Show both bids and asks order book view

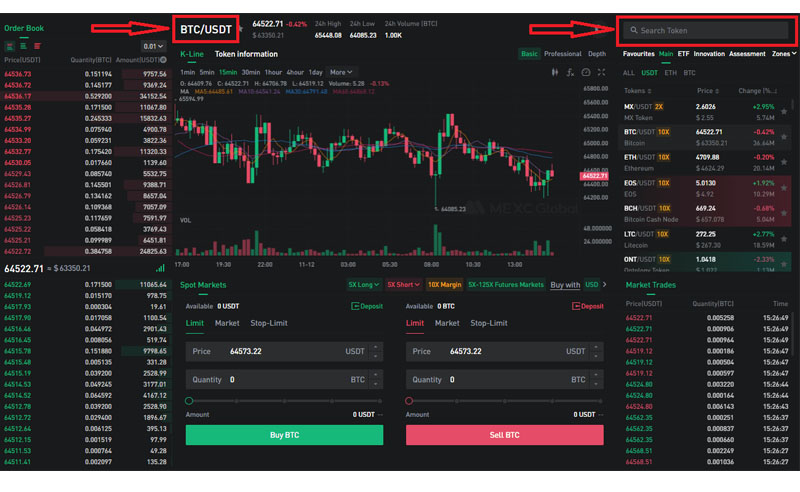click(x=10, y=46)
